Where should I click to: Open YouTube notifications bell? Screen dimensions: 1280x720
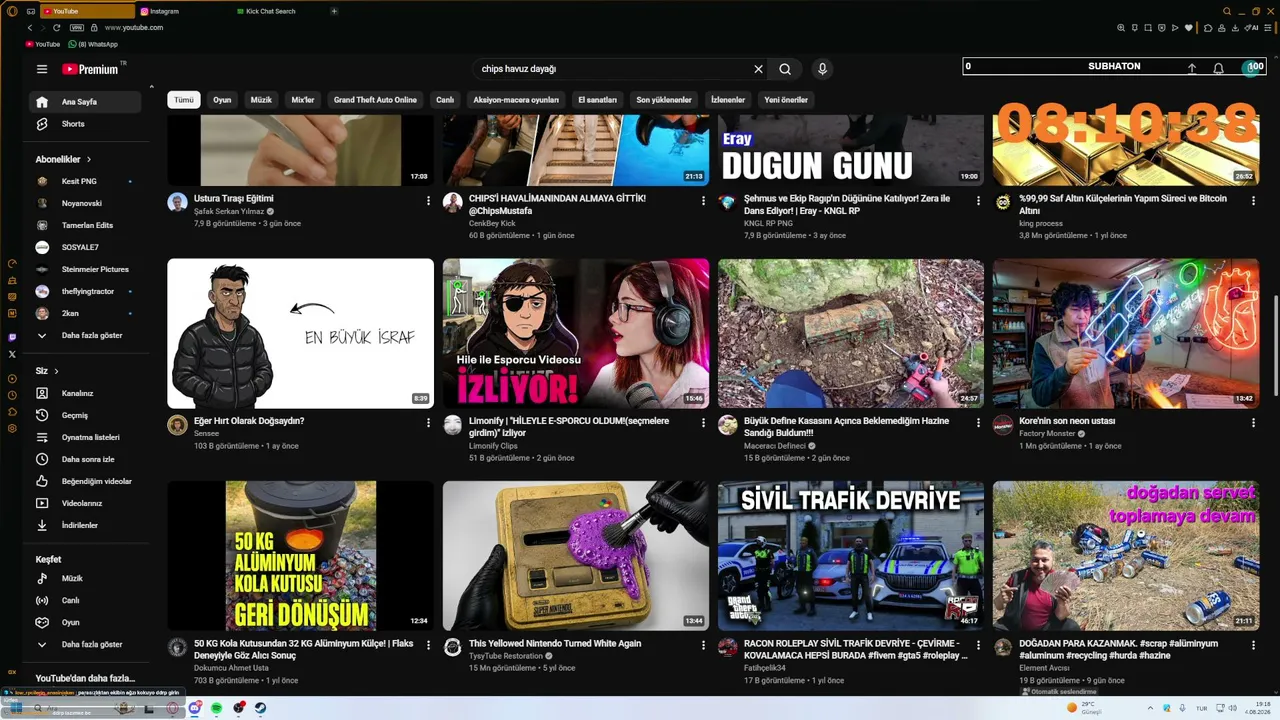coord(1218,68)
